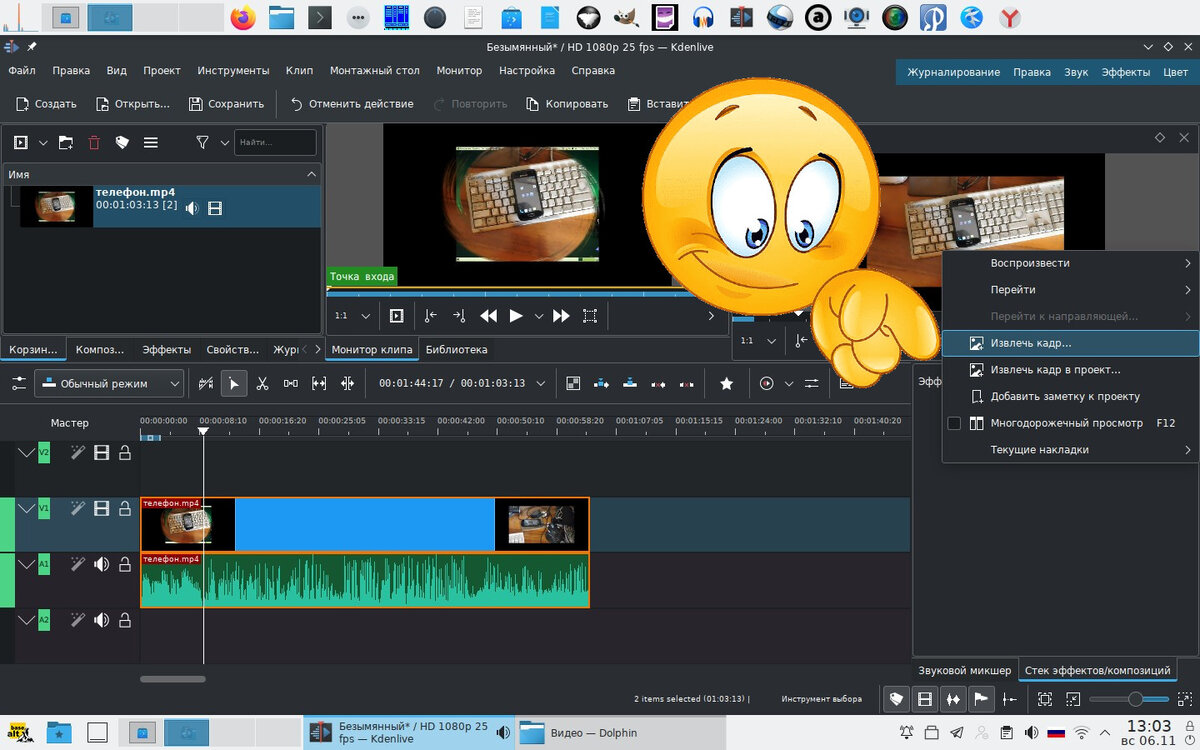Rewind playback in clip monitor
Viewport: 1200px width, 750px height.
tap(488, 316)
